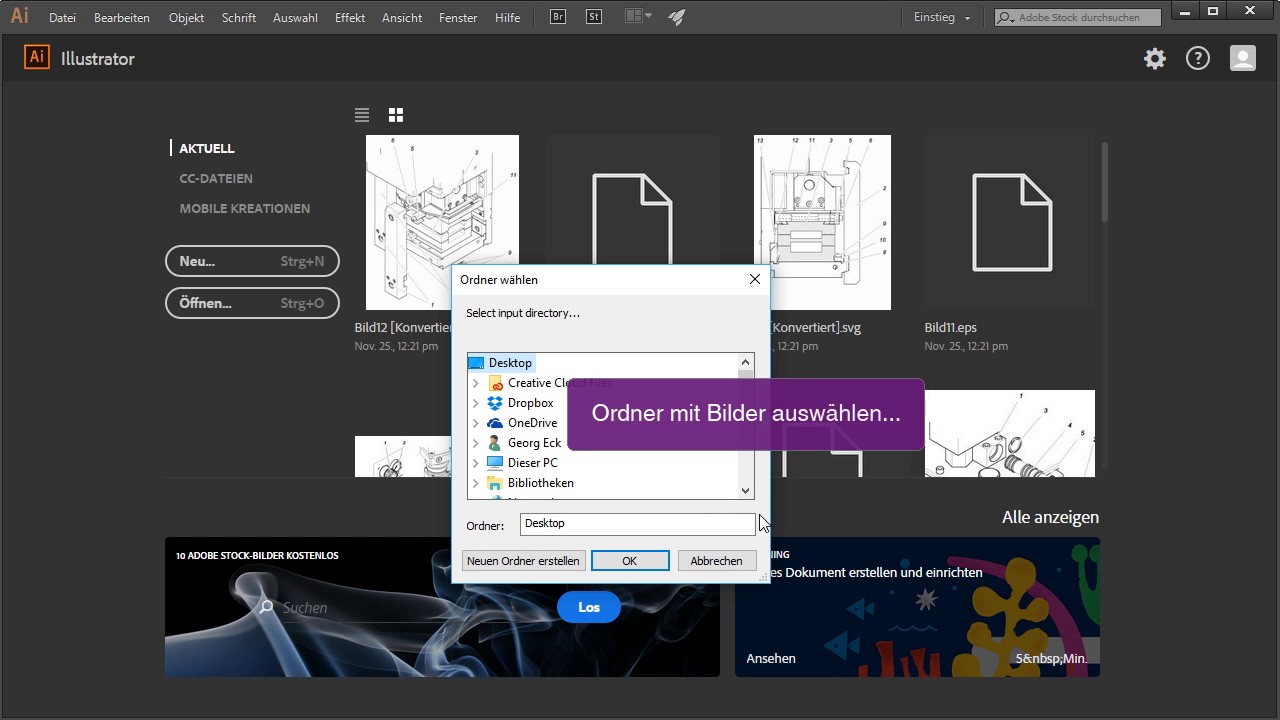Click the Creative Cloud Files folder icon
Viewport: 1280px width, 720px height.
point(495,383)
